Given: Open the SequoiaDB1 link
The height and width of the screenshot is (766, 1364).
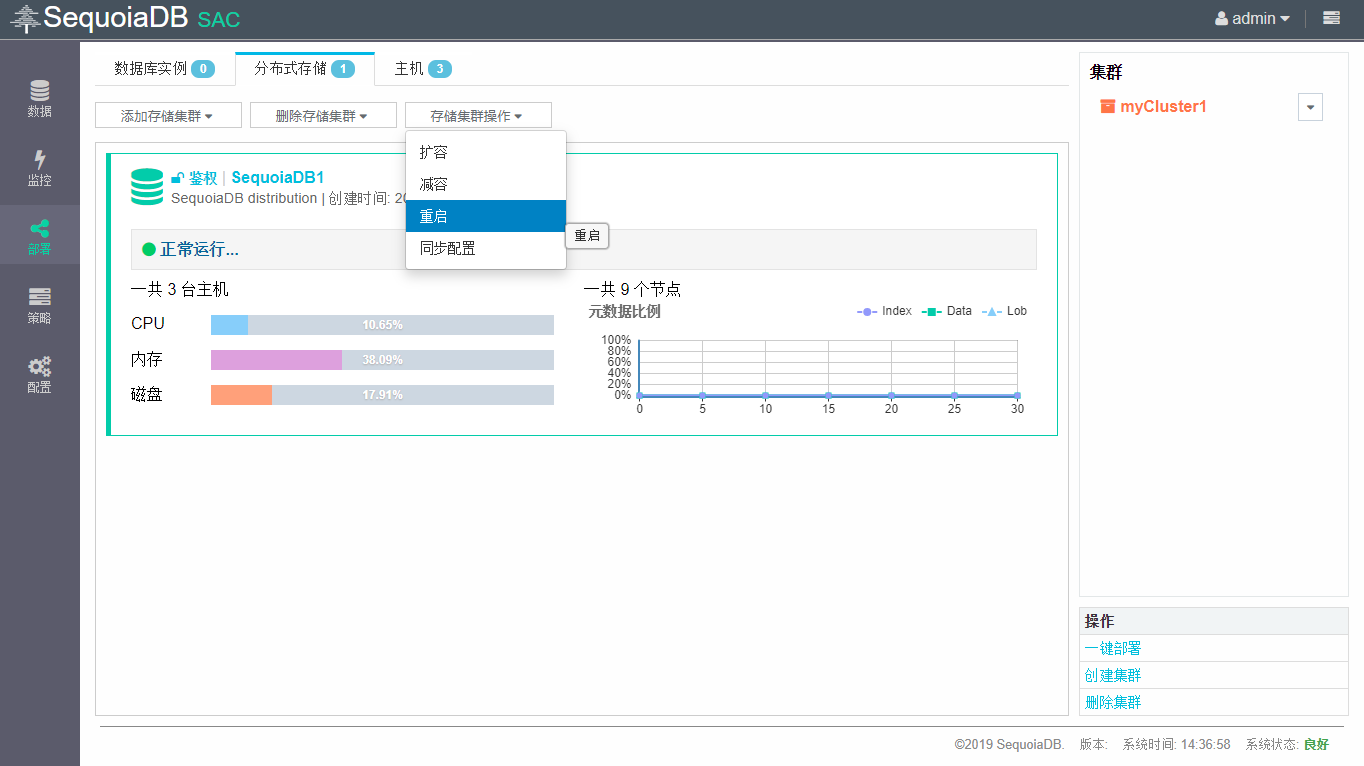Looking at the screenshot, I should (278, 178).
